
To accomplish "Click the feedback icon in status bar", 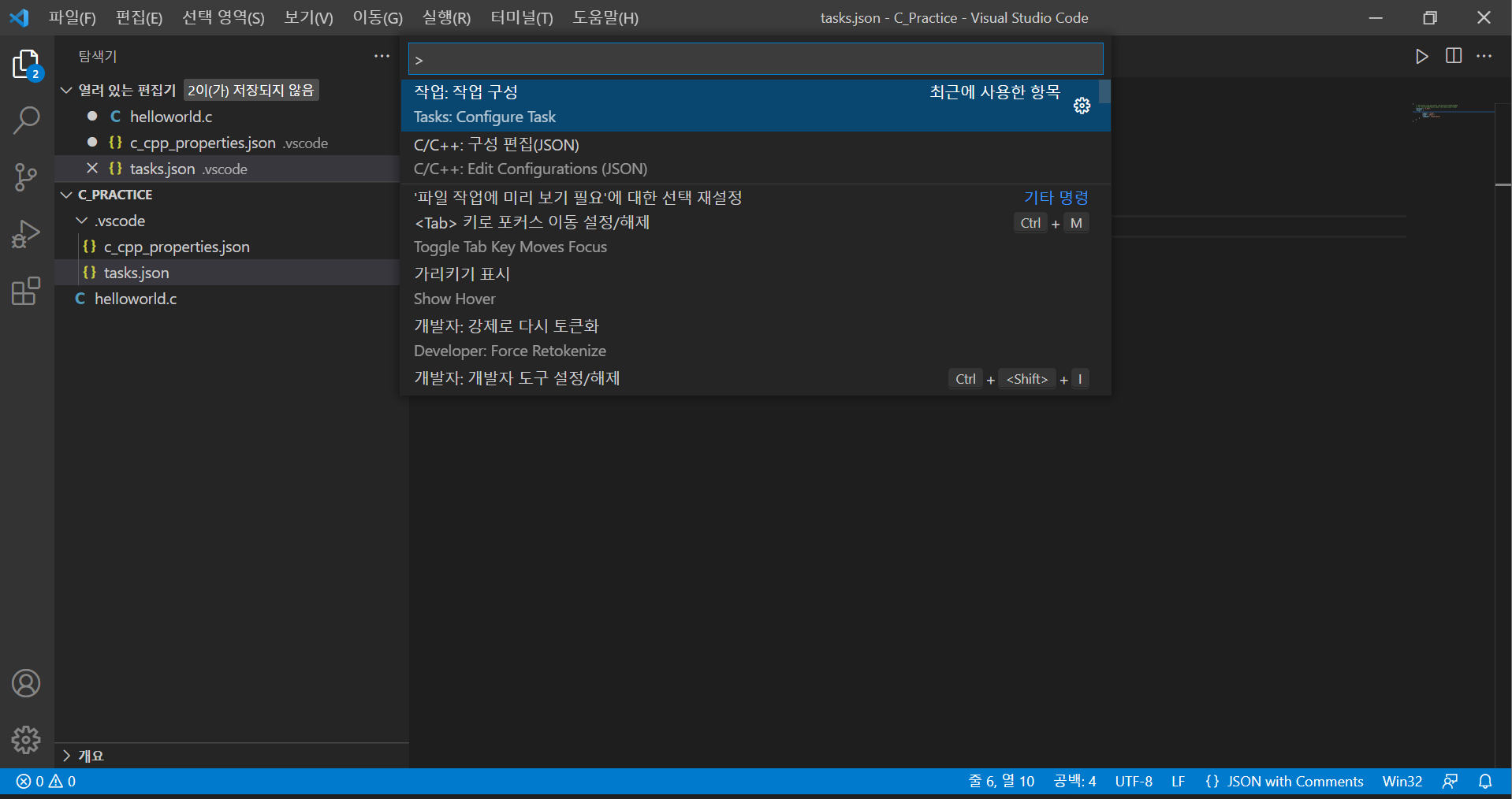I will (1450, 782).
